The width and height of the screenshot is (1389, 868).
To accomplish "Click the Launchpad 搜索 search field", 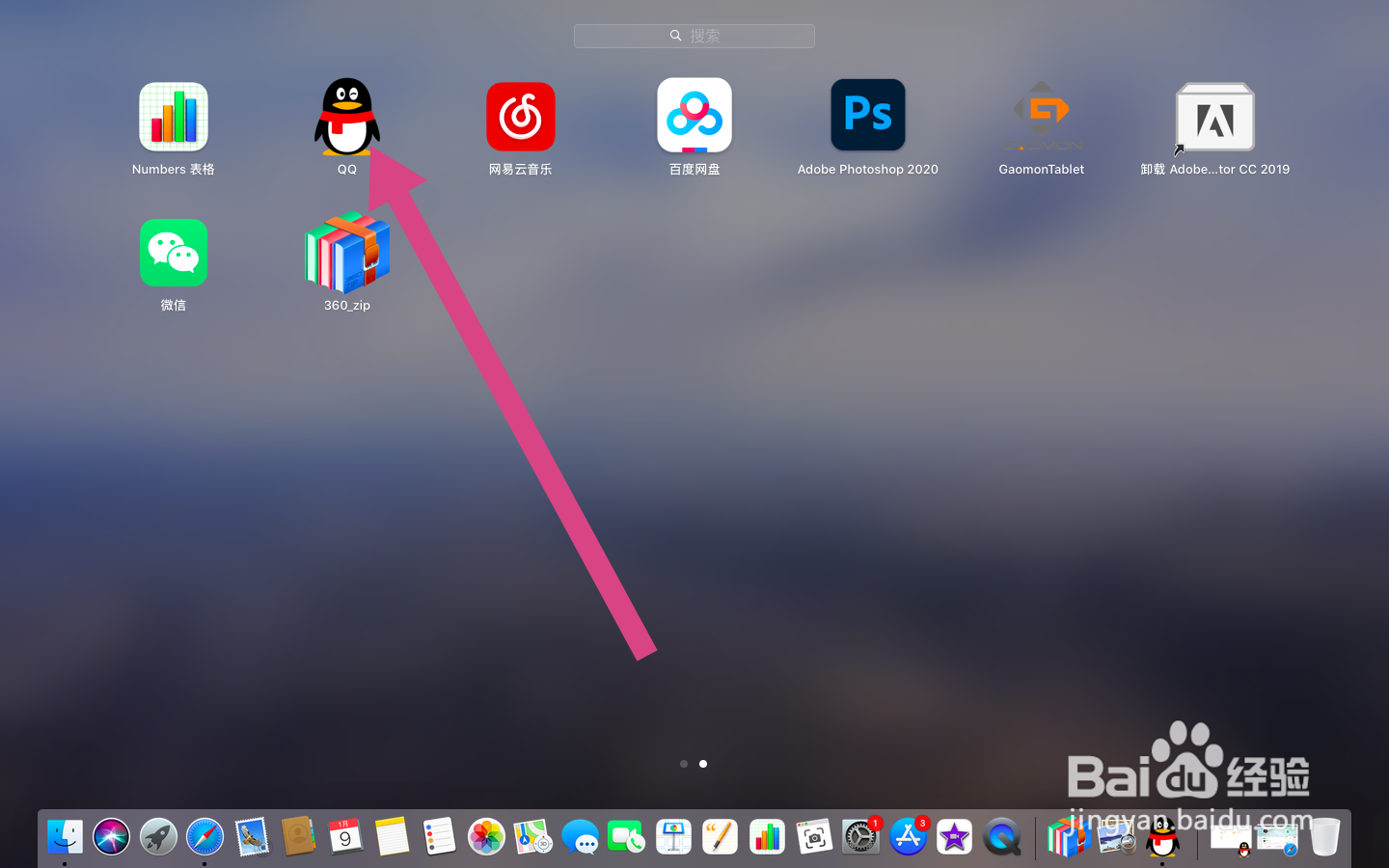I will [694, 36].
